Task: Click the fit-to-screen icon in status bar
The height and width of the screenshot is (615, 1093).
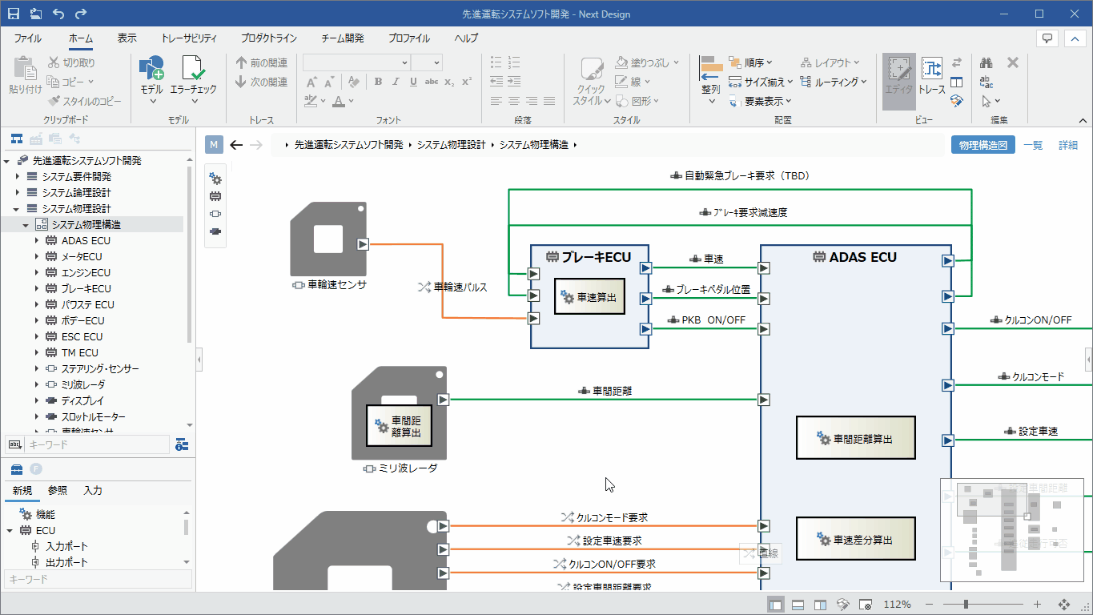Action: click(1064, 605)
